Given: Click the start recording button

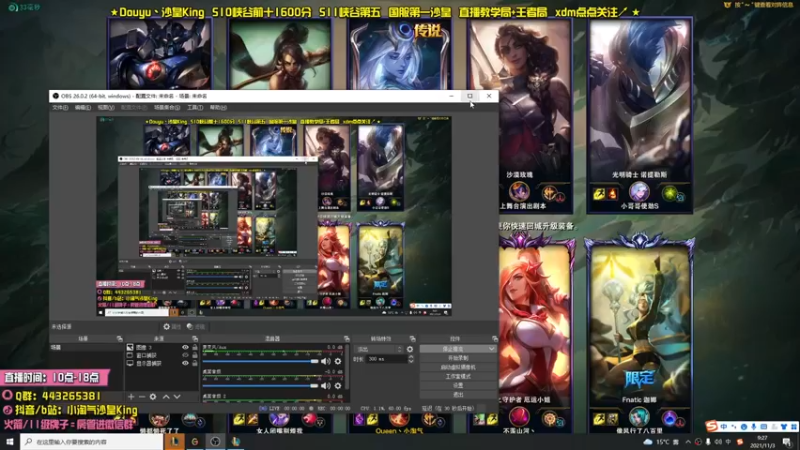Looking at the screenshot, I should [x=458, y=358].
